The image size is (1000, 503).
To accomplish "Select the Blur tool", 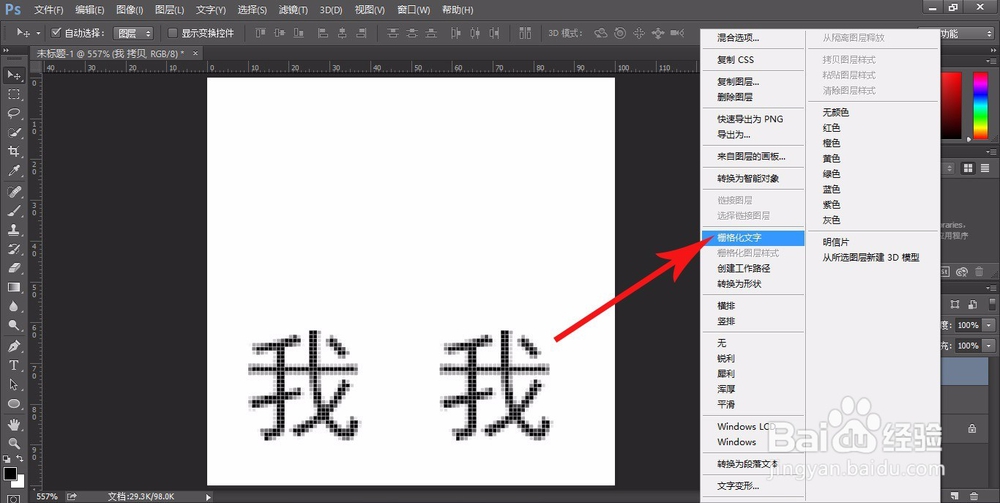I will click(14, 307).
